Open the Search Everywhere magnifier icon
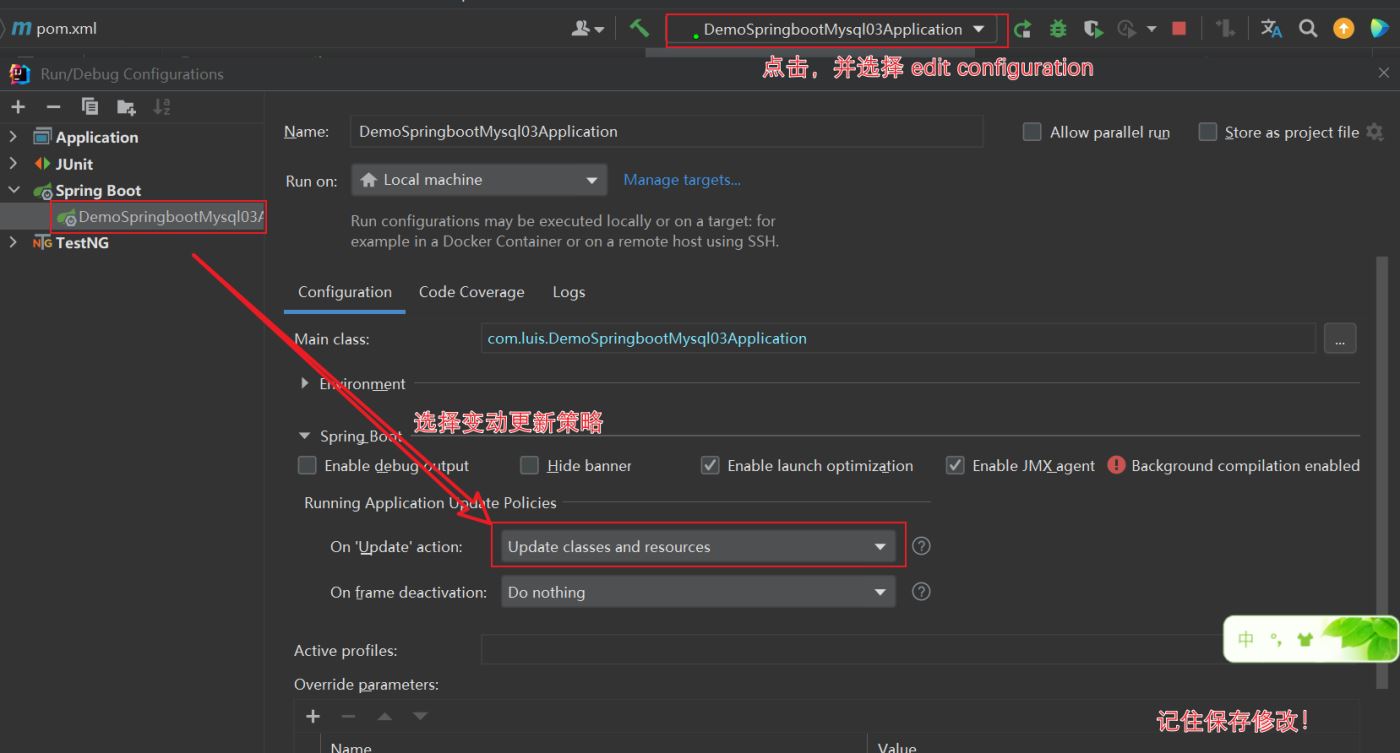The width and height of the screenshot is (1400, 753). point(1308,29)
